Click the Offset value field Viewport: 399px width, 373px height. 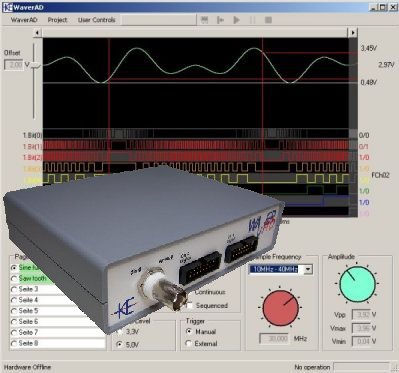pyautogui.click(x=14, y=65)
